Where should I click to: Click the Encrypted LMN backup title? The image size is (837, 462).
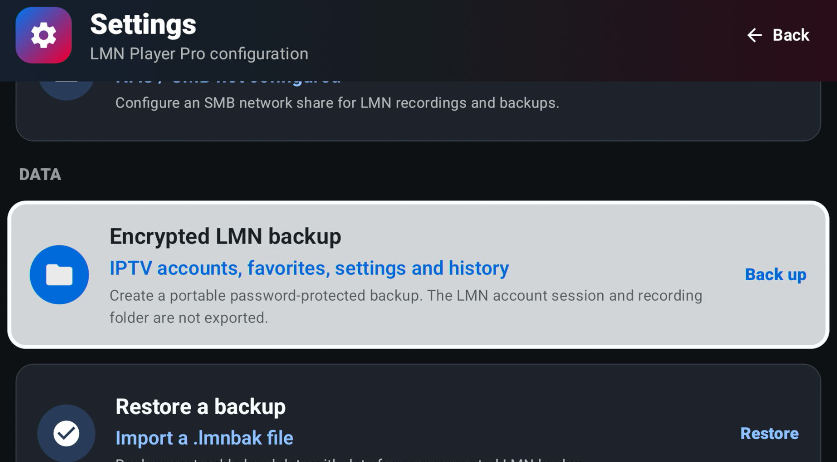pos(225,237)
